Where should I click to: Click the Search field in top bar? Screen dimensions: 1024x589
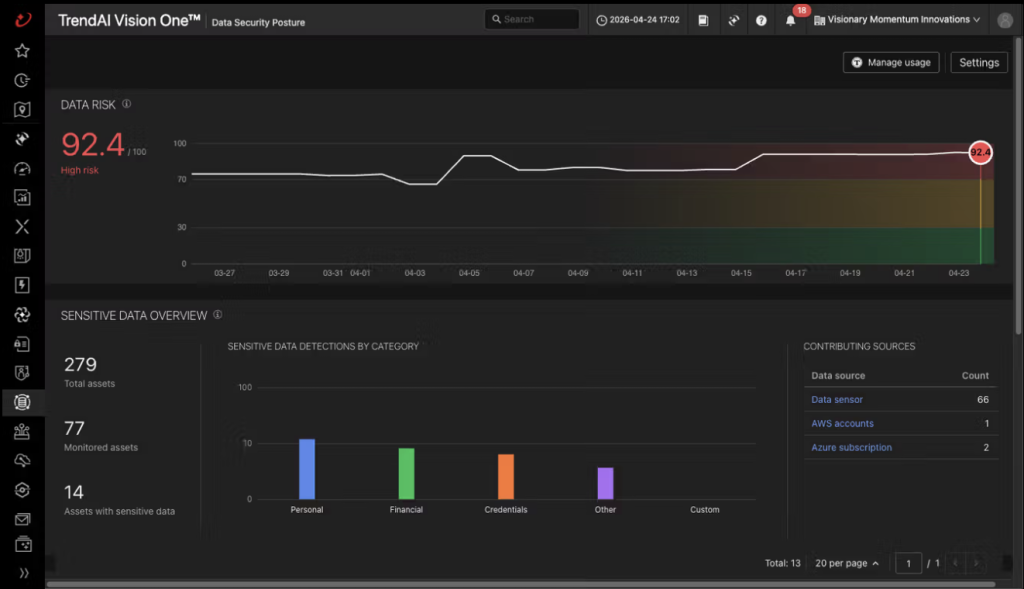coord(532,20)
